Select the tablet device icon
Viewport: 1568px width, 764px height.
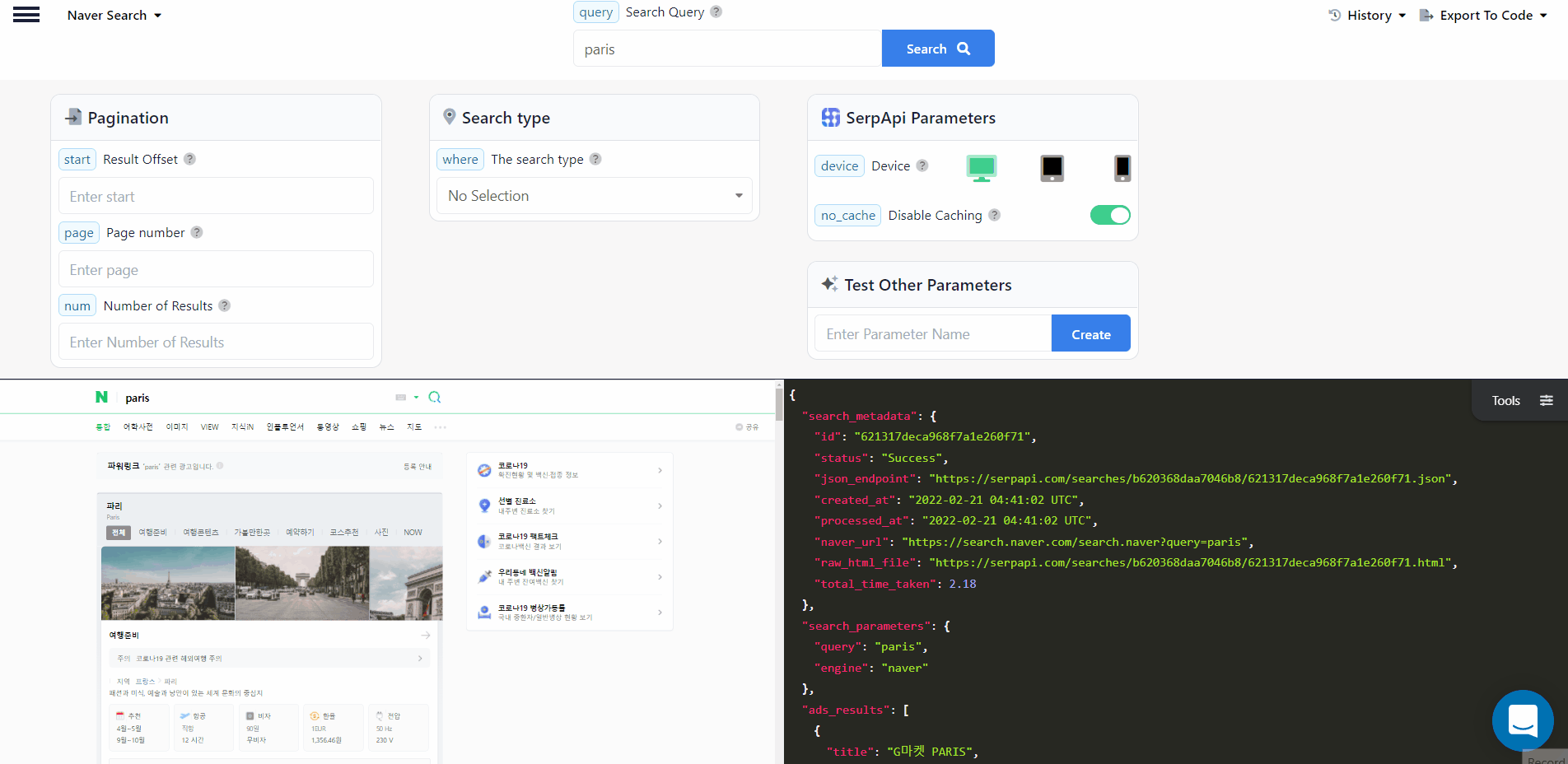[1052, 168]
